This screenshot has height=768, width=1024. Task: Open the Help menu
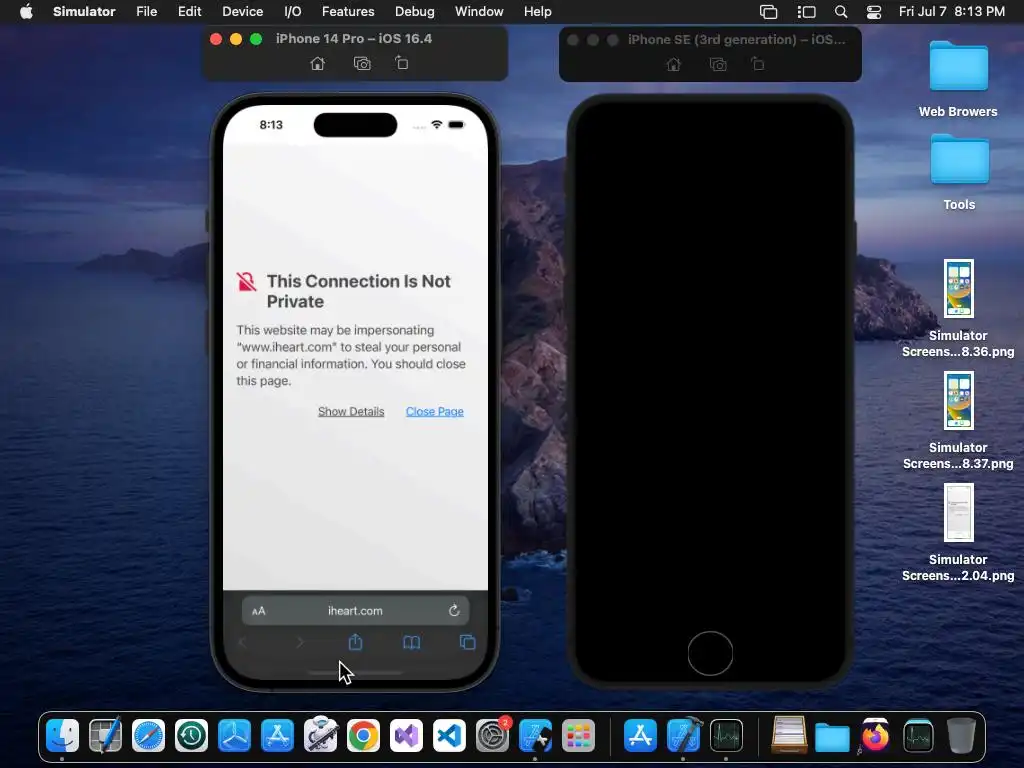tap(537, 12)
